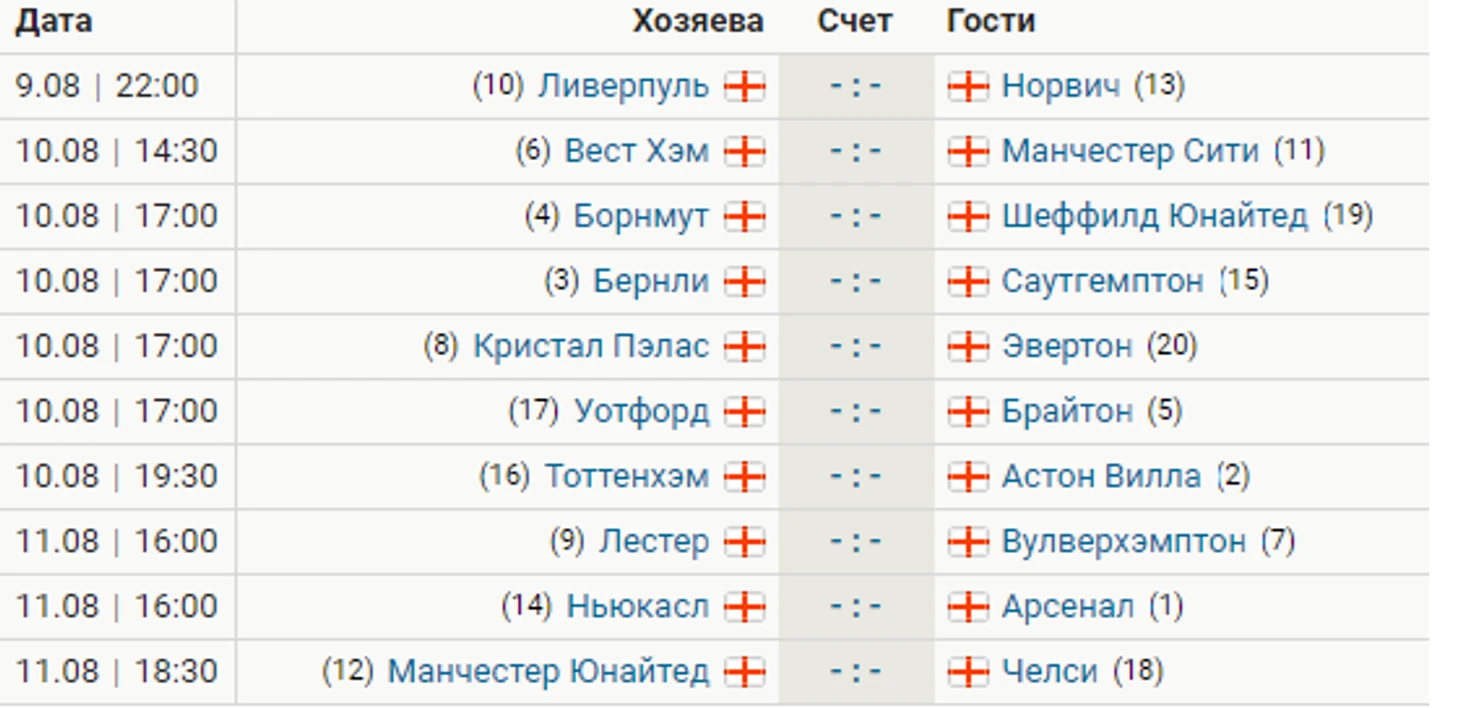Image resolution: width=1460 pixels, height=708 pixels.
Task: Click the score cell for Уотфорд vs Брайтон
Action: pos(856,411)
